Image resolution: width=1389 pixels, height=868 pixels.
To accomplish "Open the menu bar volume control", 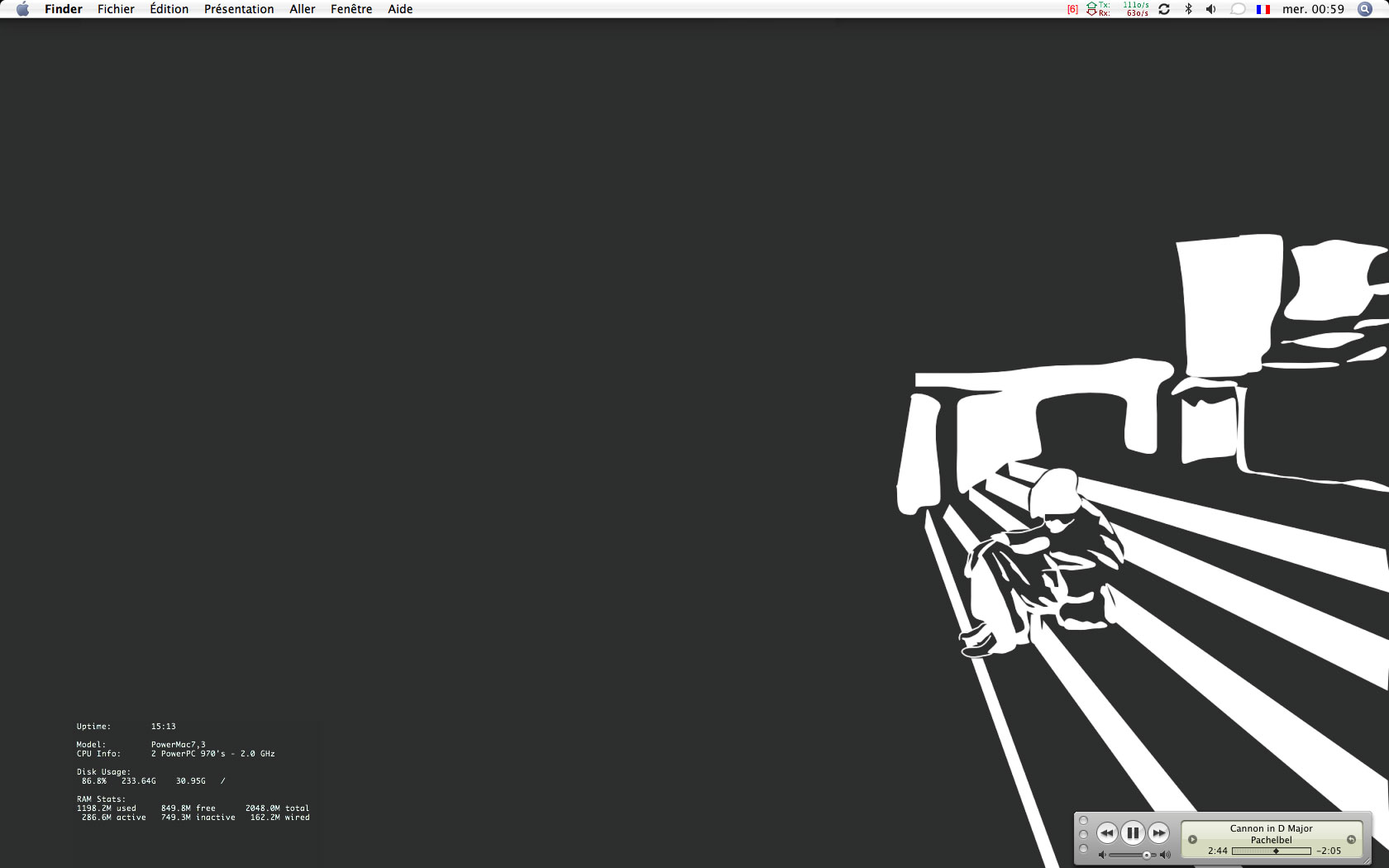I will (x=1211, y=9).
